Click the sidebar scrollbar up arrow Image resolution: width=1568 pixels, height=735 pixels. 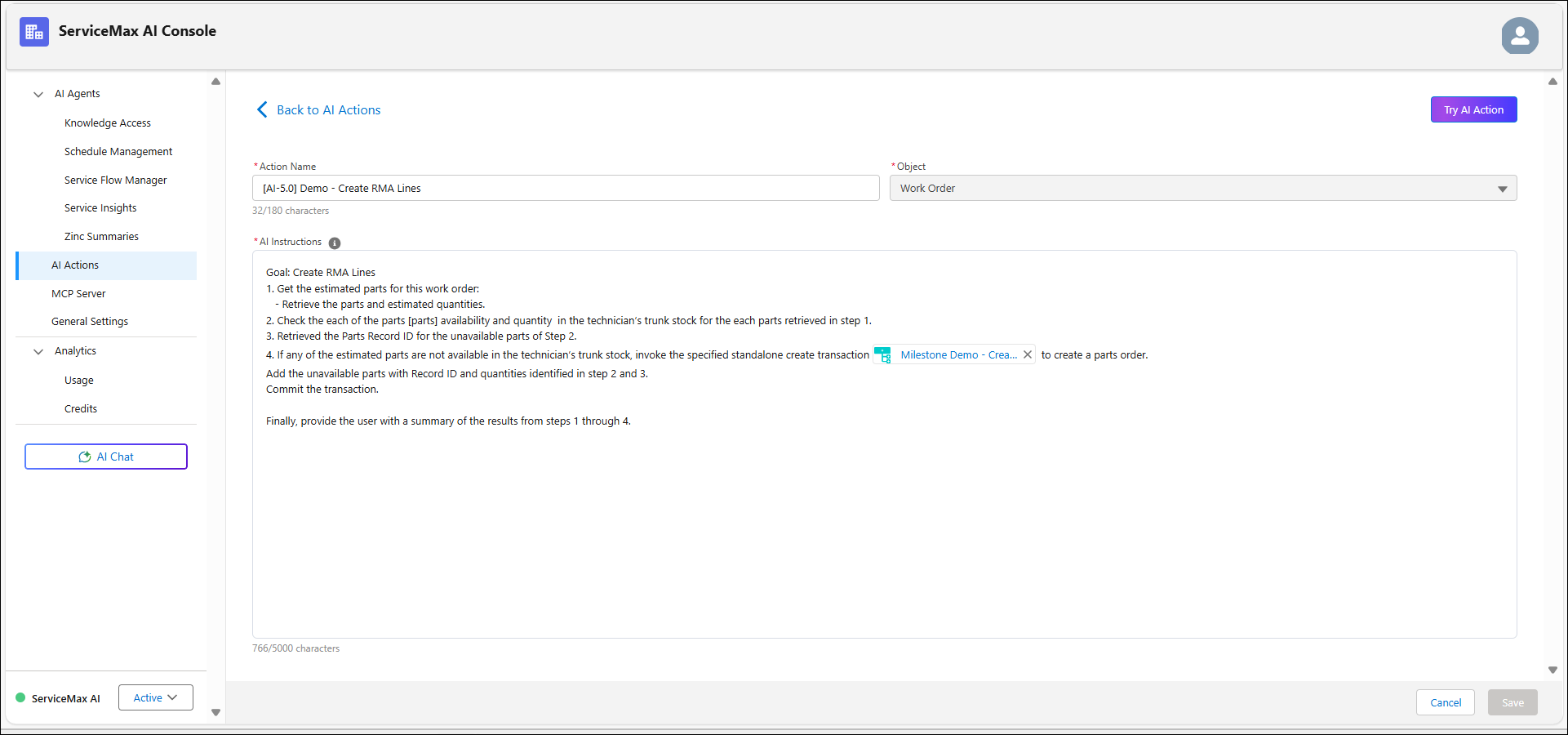click(x=215, y=82)
